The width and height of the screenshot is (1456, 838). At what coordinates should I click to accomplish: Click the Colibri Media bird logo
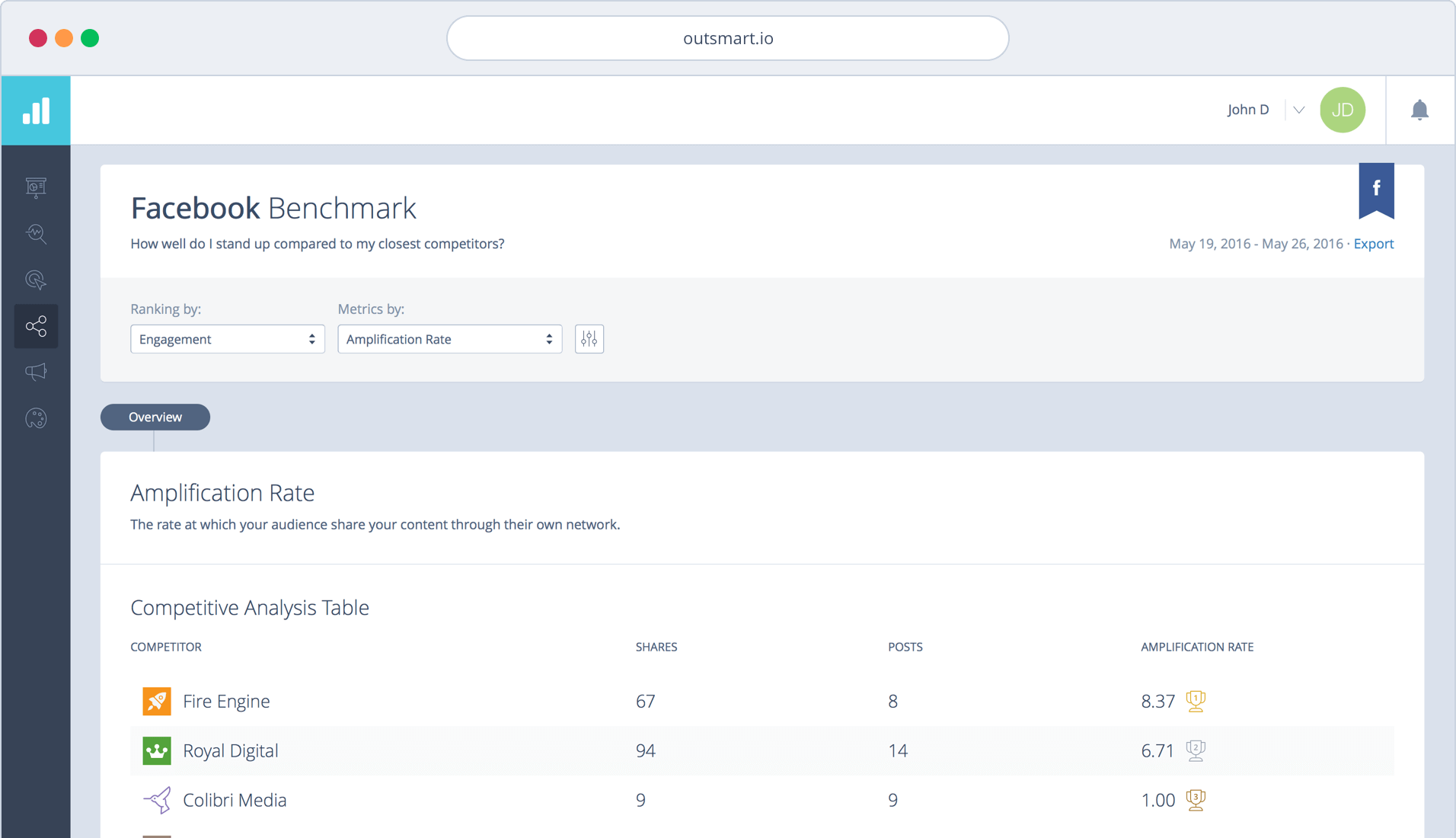pyautogui.click(x=157, y=800)
